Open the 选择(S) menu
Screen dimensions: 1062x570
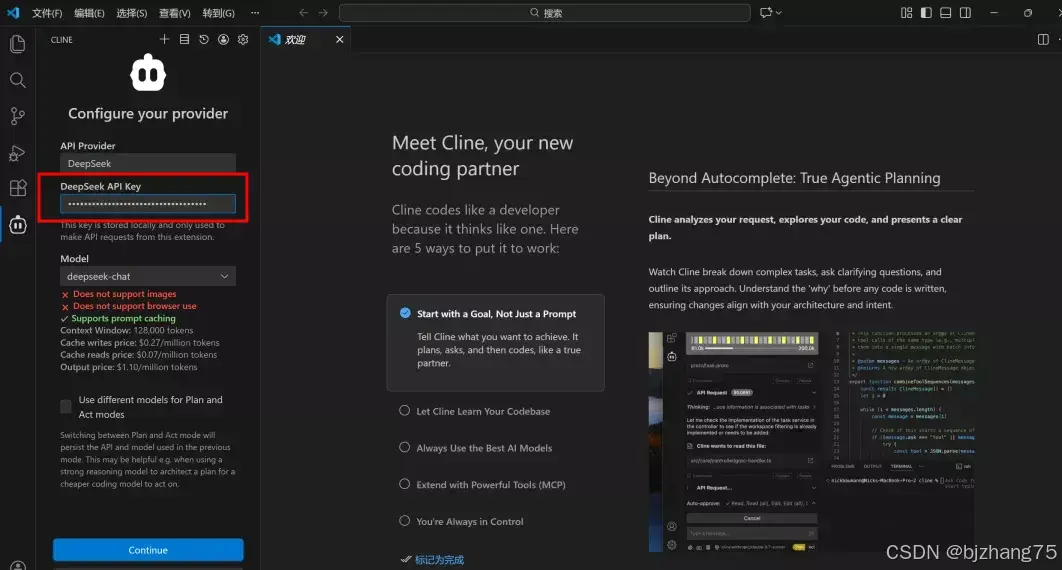(131, 13)
